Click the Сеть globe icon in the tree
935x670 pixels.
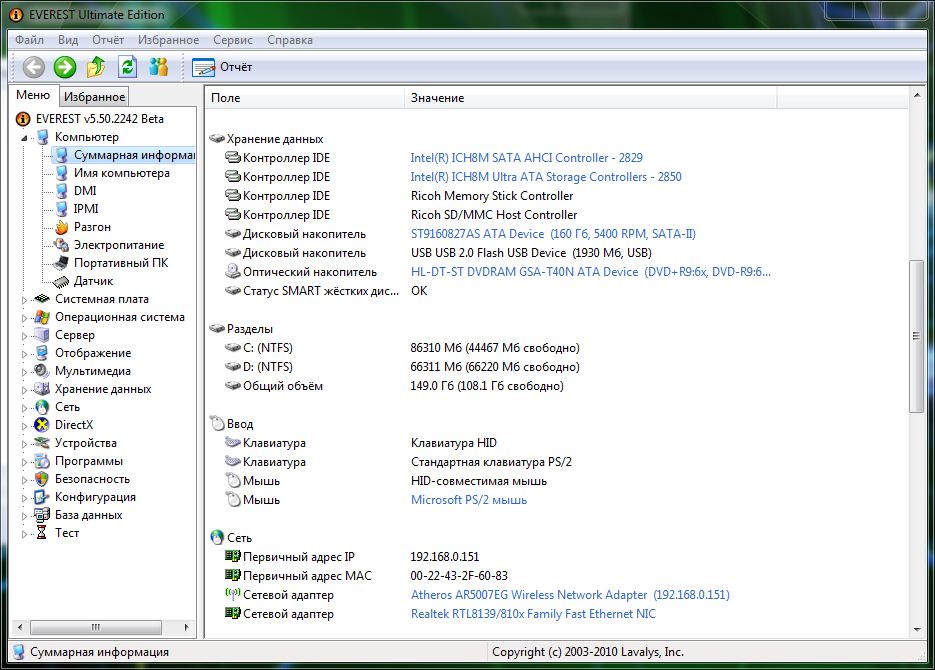[42, 407]
